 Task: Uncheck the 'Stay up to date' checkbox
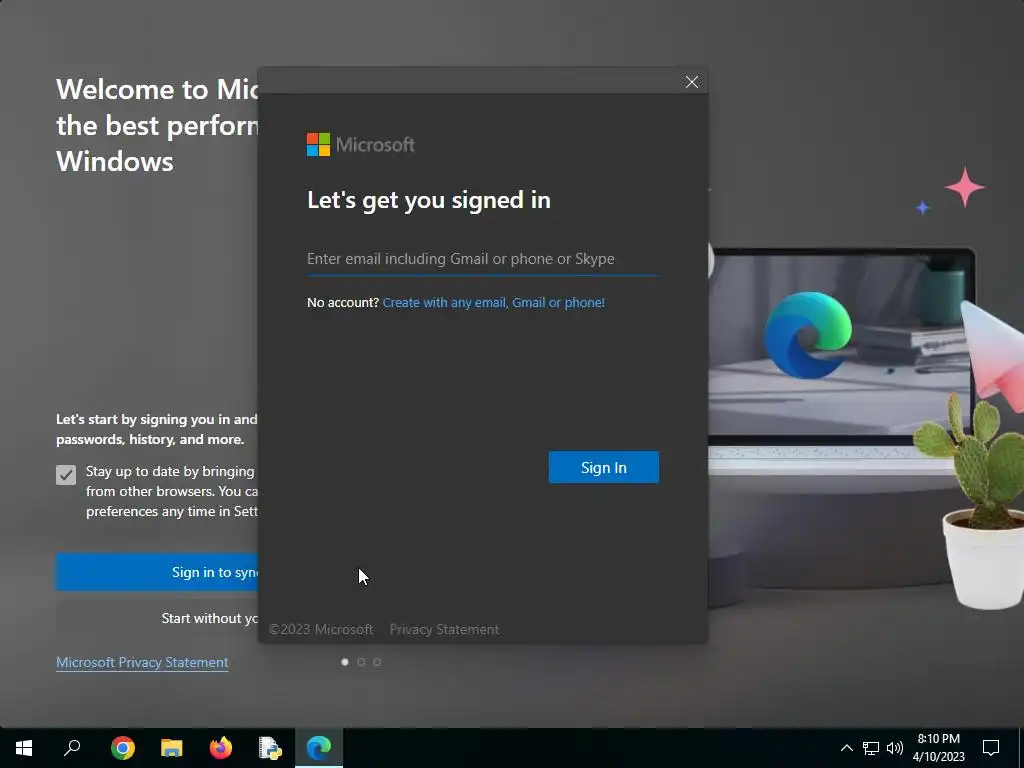(x=66, y=475)
